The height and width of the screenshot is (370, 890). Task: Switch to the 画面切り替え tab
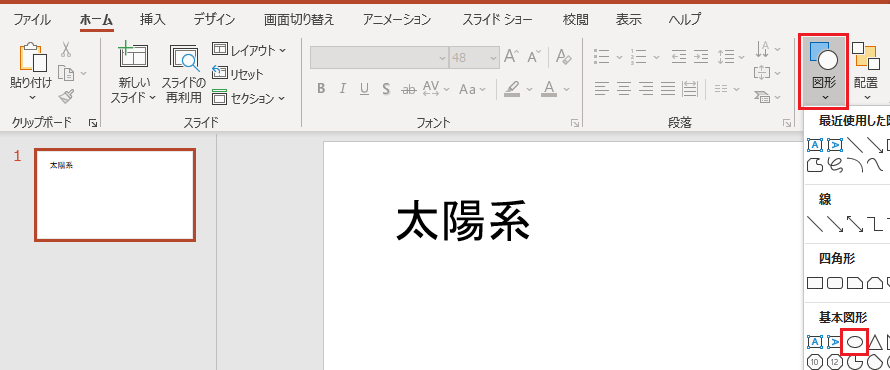pyautogui.click(x=299, y=20)
